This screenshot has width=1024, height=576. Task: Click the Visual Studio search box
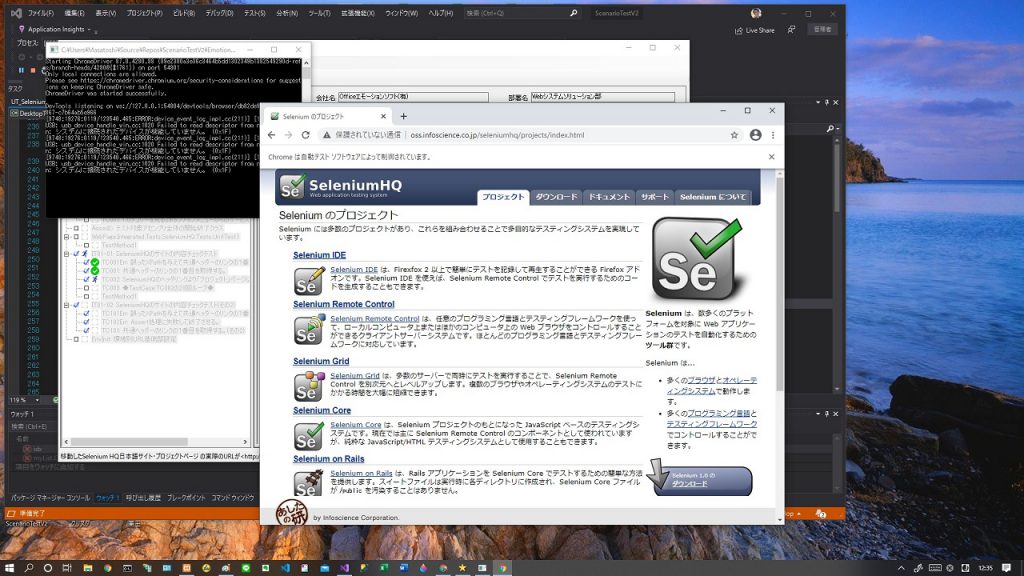pyautogui.click(x=520, y=13)
